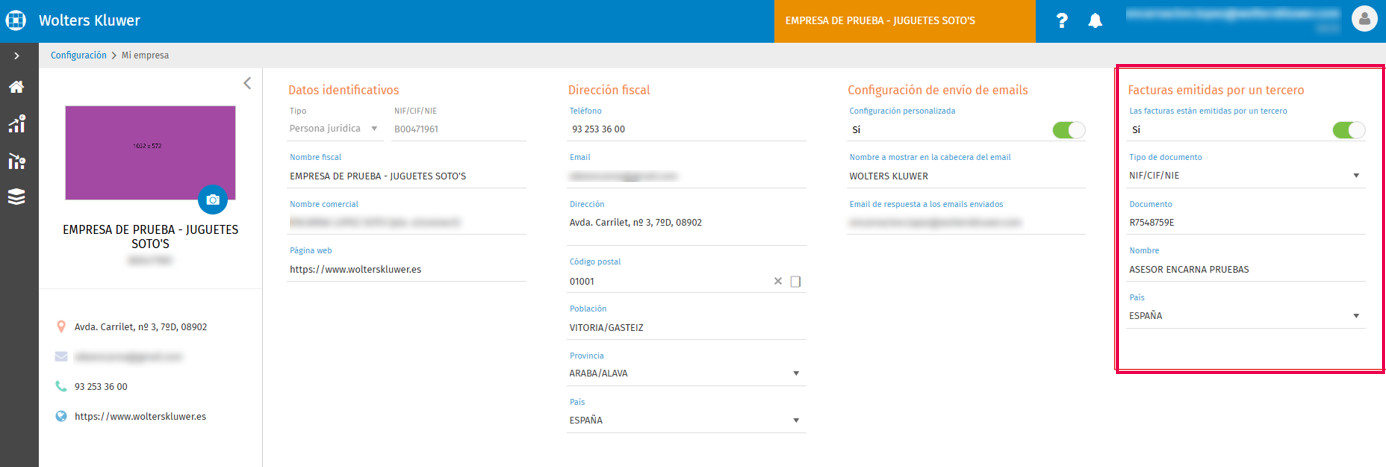1386x467 pixels.
Task: Open the bar chart icon in sidebar
Action: [x=16, y=124]
